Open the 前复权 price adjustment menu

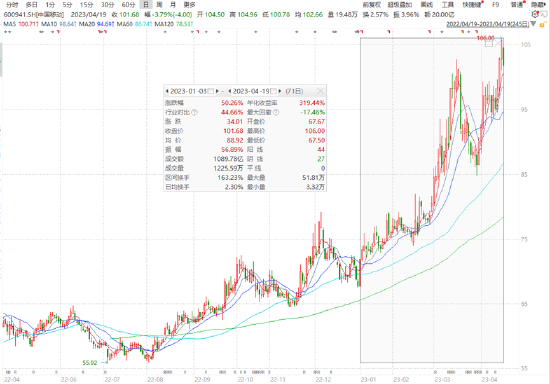(371, 5)
